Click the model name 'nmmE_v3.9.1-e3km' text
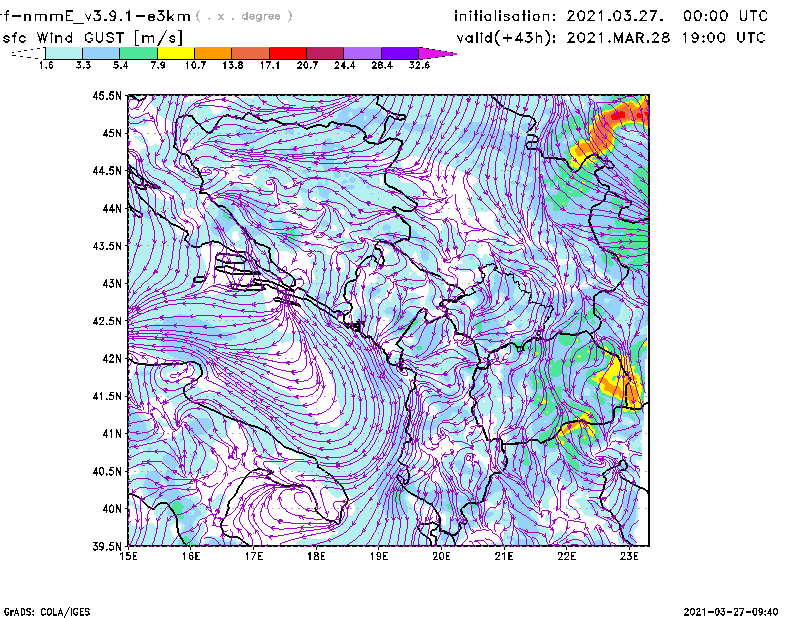The image size is (800, 618). point(107,16)
